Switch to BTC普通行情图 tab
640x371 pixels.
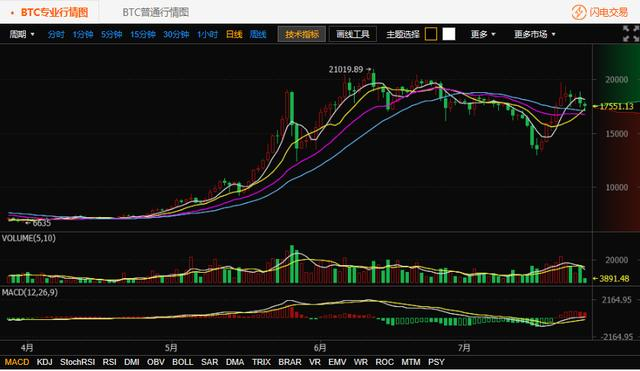(156, 12)
